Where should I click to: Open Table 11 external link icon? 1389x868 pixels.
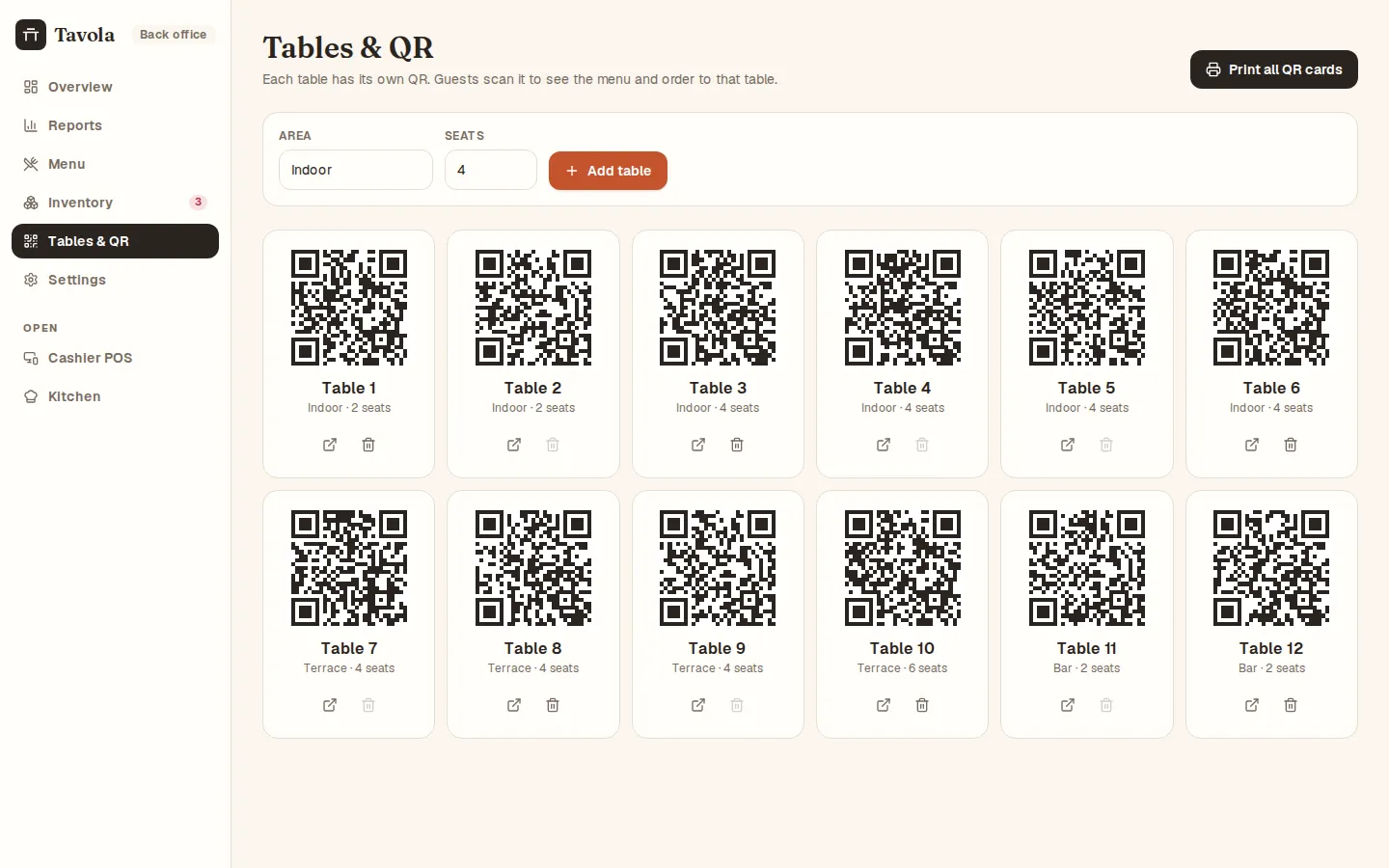1068,705
